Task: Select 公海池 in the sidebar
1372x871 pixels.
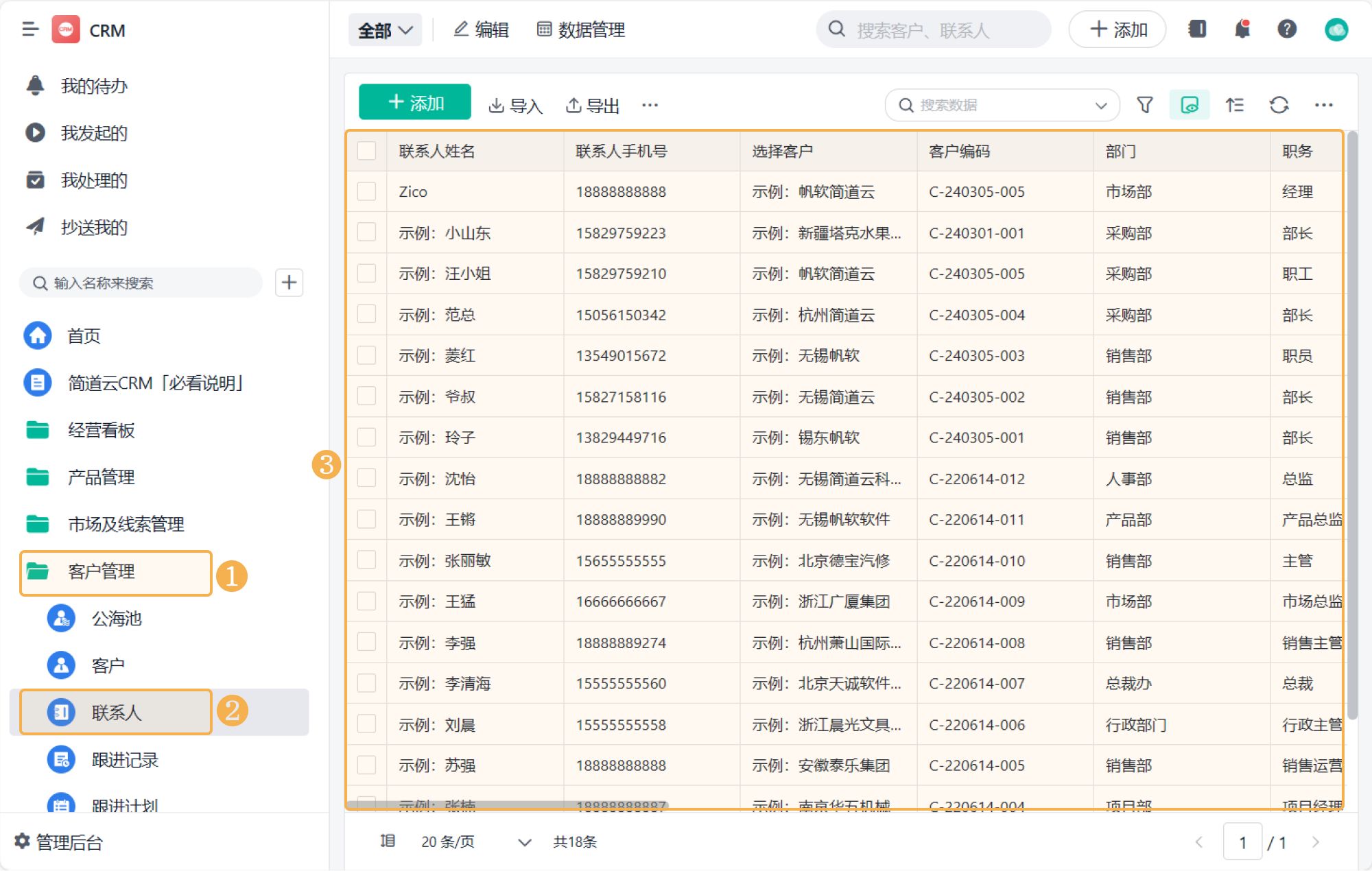Action: coord(117,619)
